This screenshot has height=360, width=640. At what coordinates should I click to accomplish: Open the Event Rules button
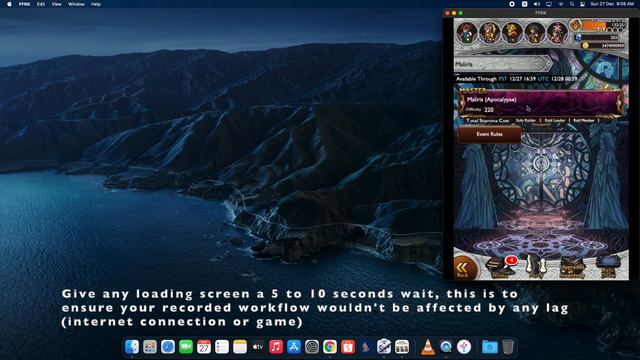coord(489,134)
